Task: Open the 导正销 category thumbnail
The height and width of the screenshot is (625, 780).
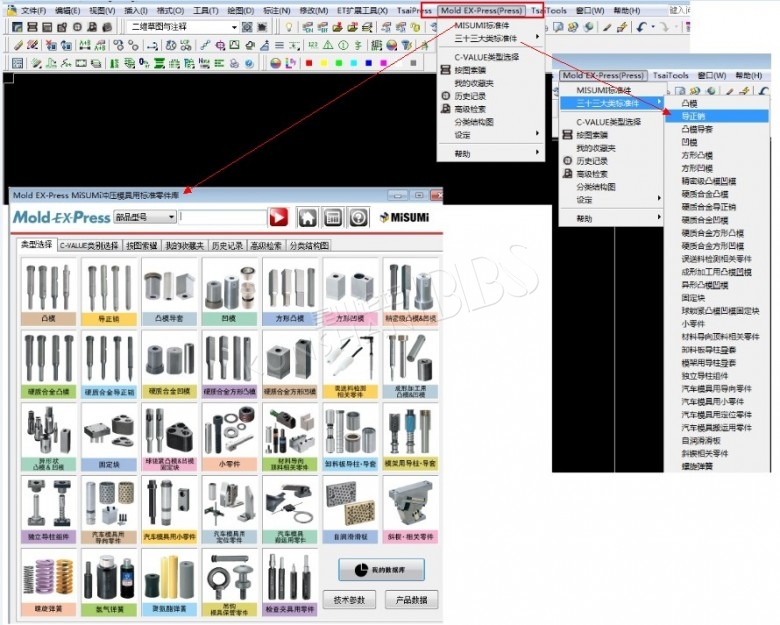Action: click(x=109, y=292)
